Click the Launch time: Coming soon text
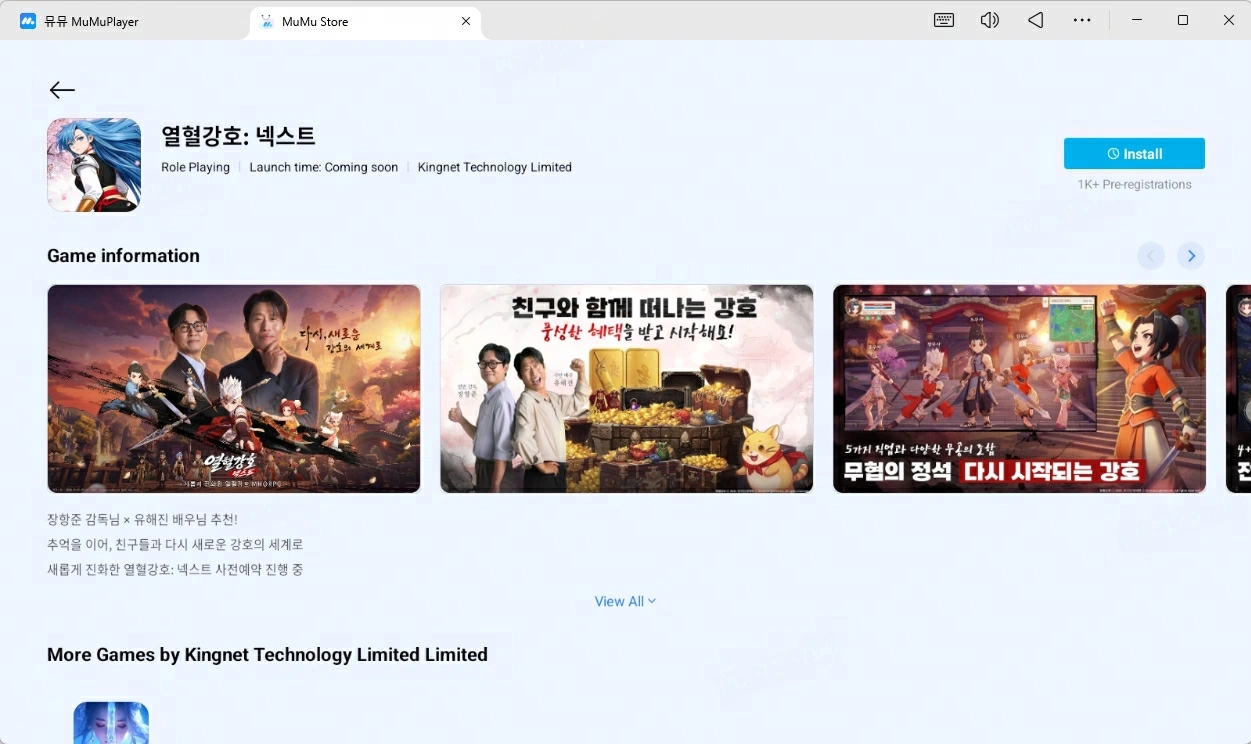 click(324, 167)
